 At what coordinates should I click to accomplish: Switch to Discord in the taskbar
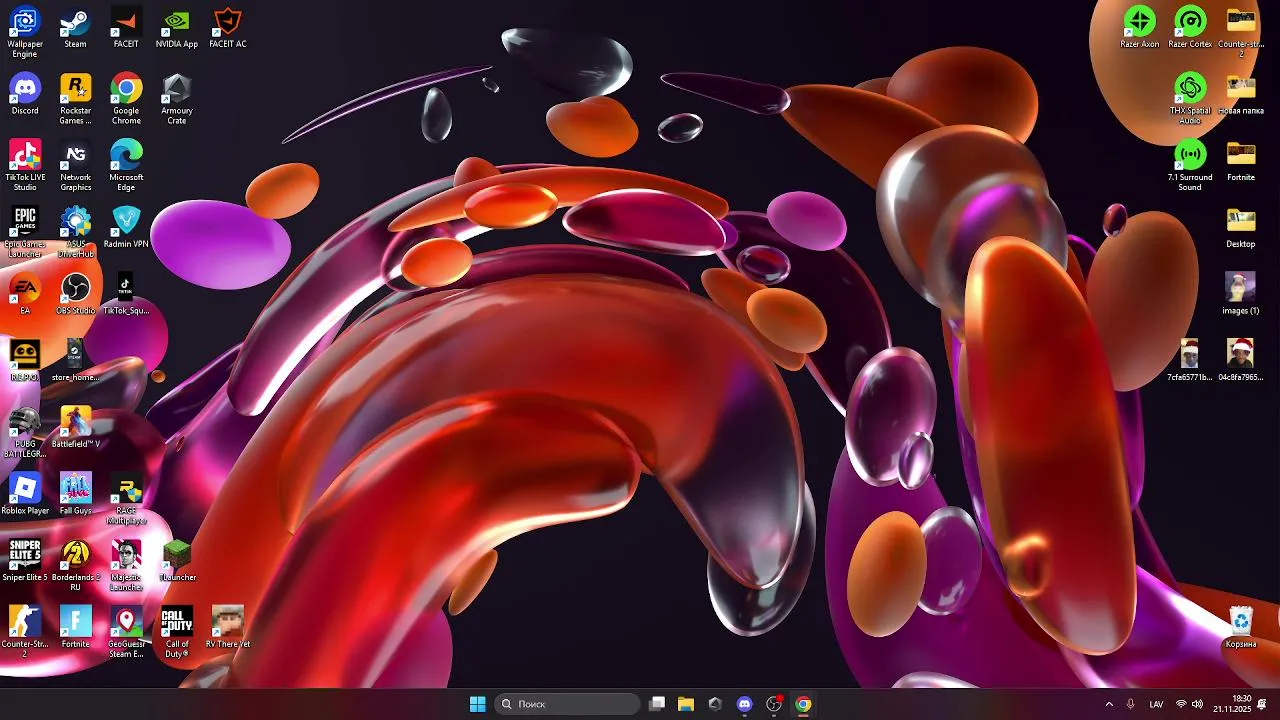(744, 704)
